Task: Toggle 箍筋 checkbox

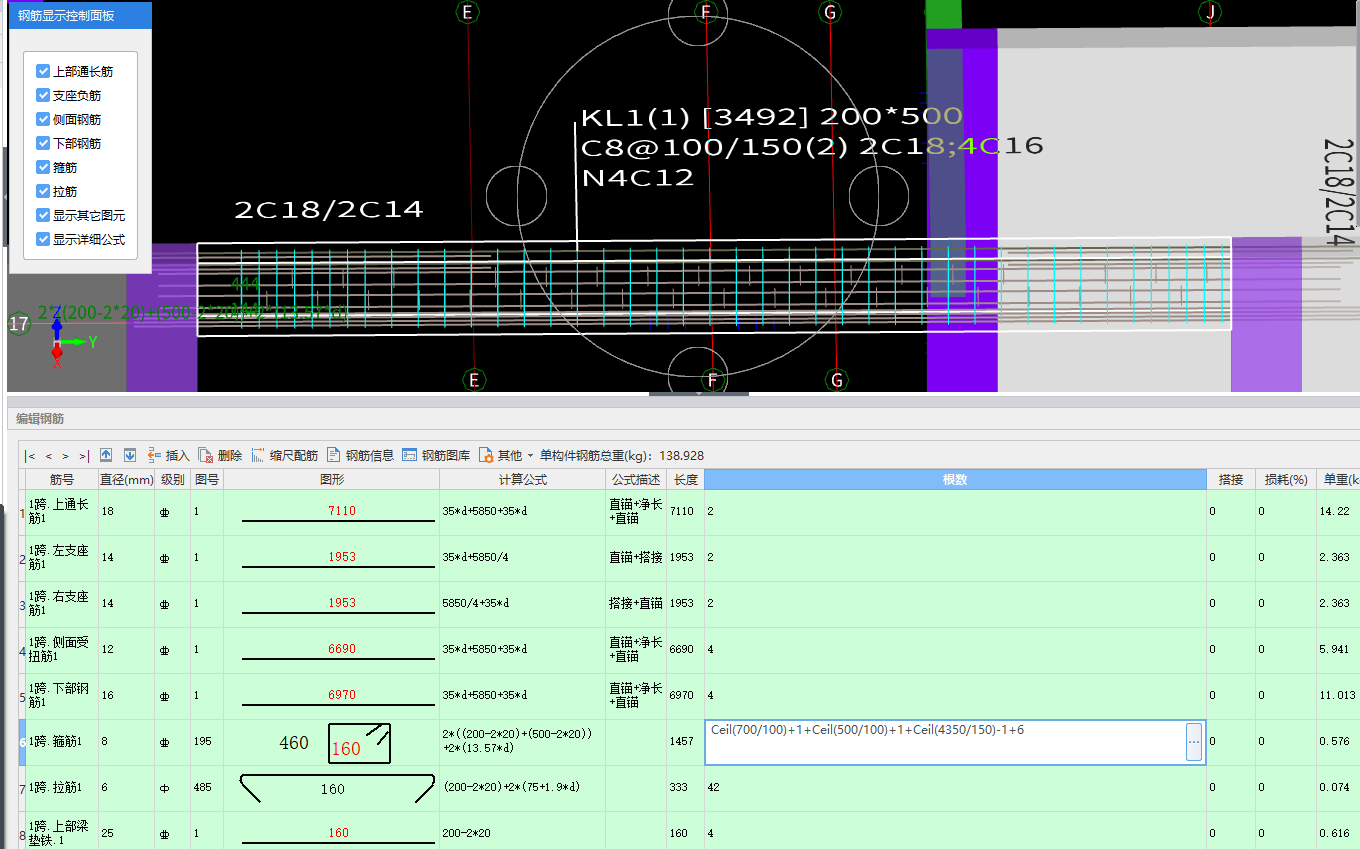Action: coord(43,167)
